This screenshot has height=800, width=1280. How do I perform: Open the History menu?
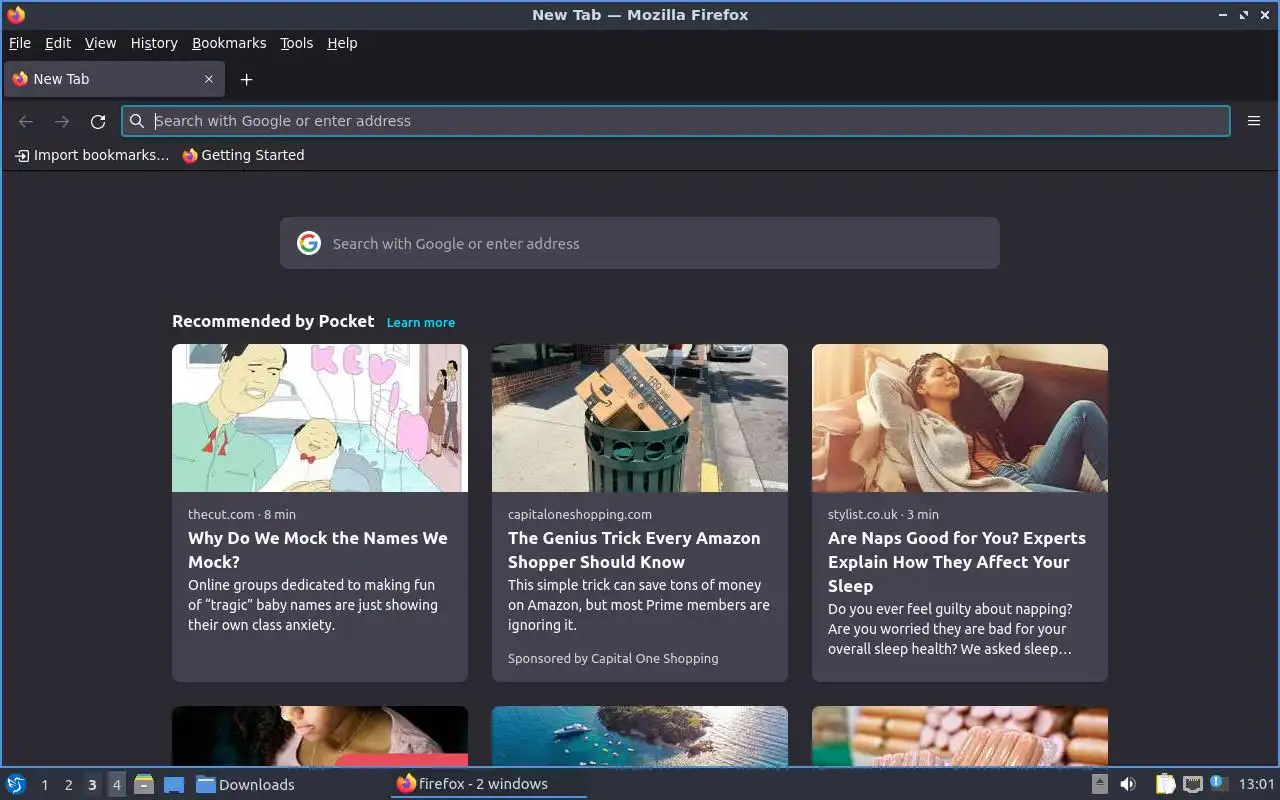click(x=154, y=43)
